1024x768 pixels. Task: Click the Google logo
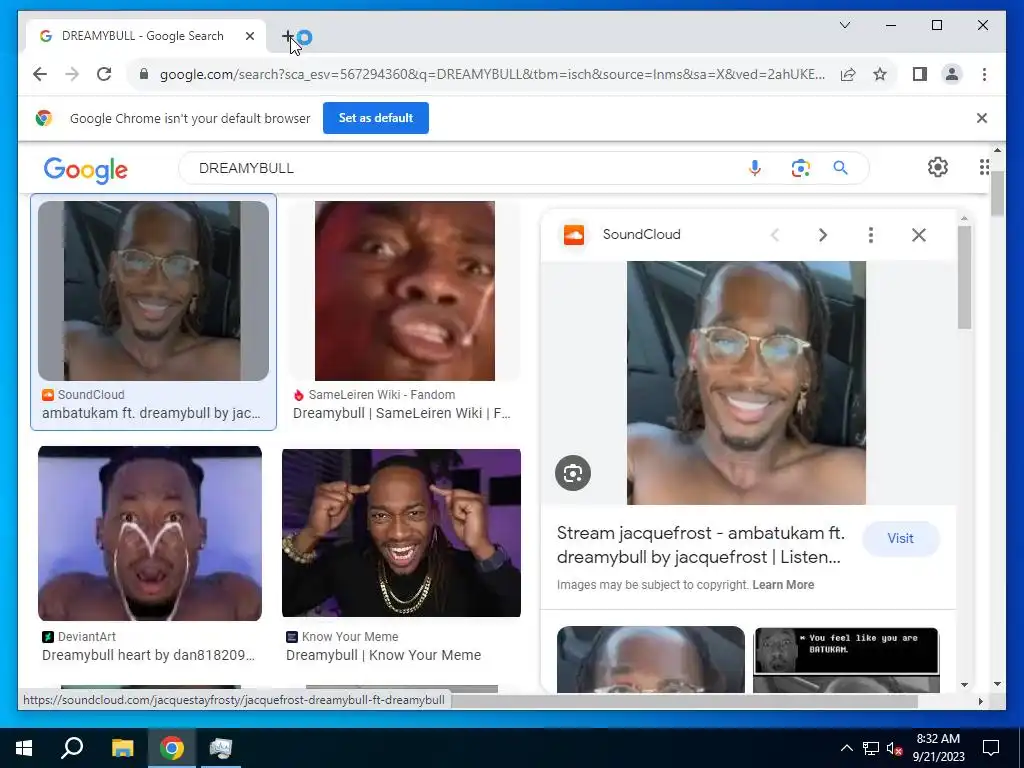(86, 170)
